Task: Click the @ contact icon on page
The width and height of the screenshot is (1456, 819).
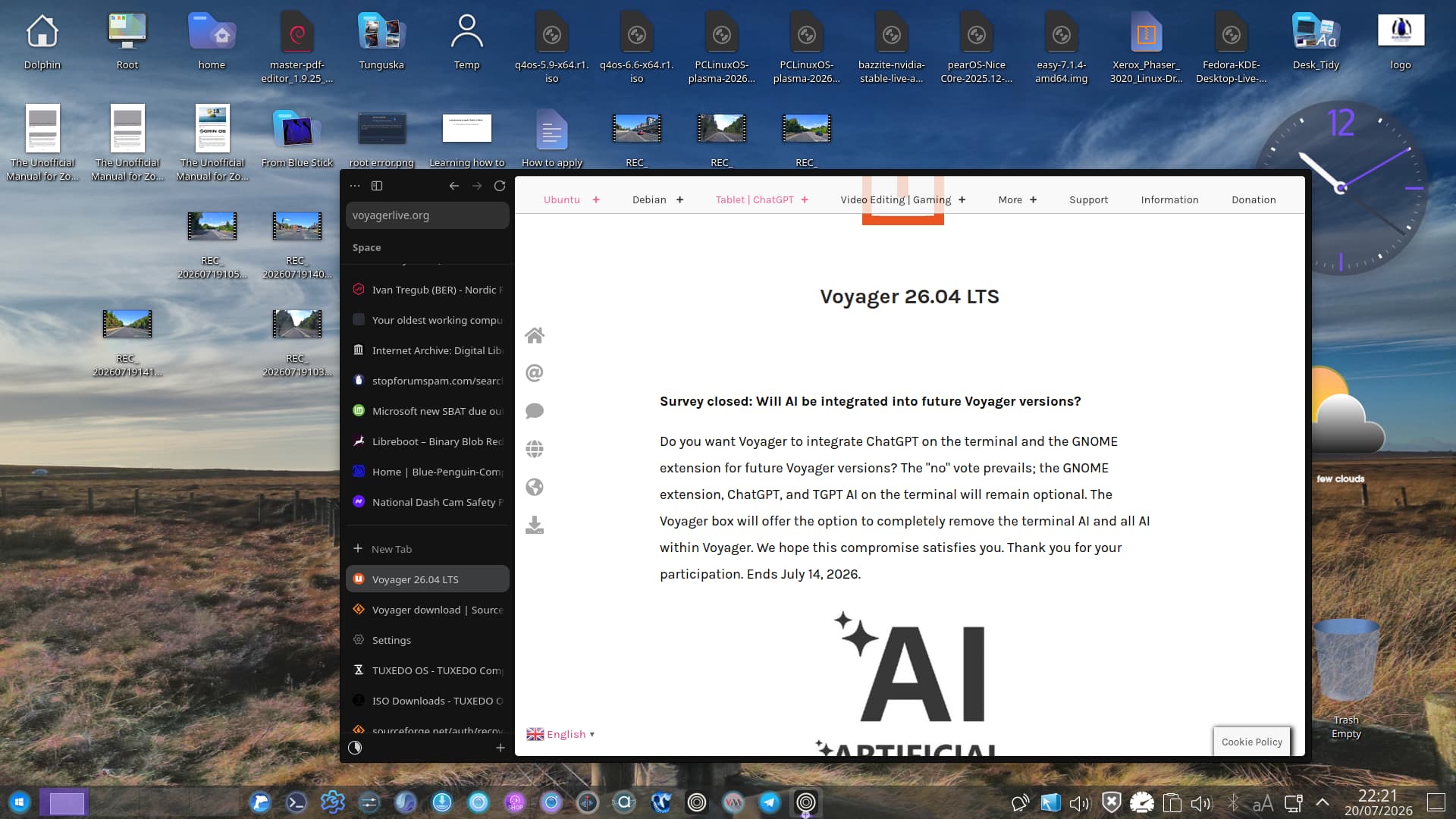Action: coord(535,373)
